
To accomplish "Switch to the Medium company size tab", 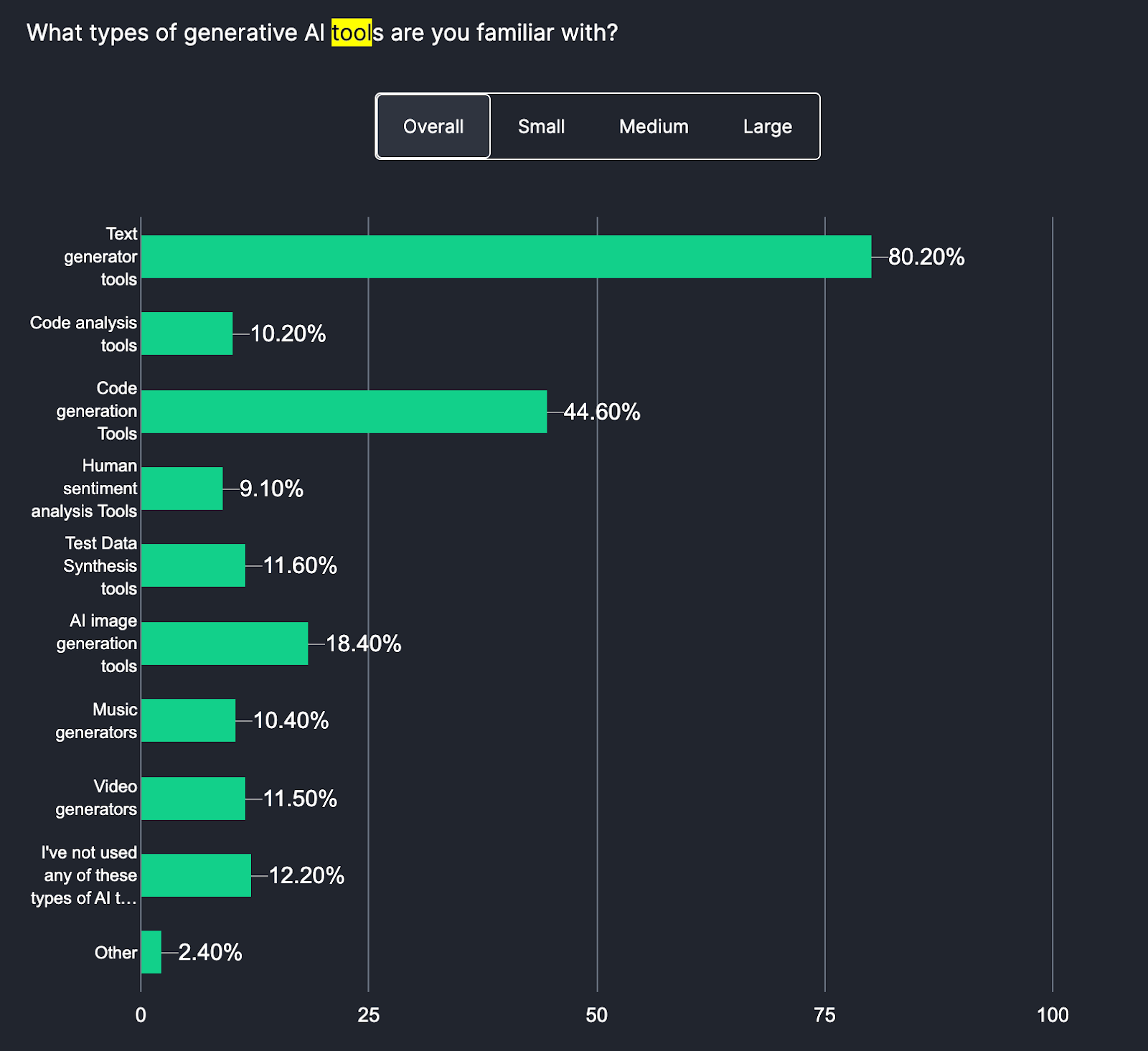I will coord(652,126).
